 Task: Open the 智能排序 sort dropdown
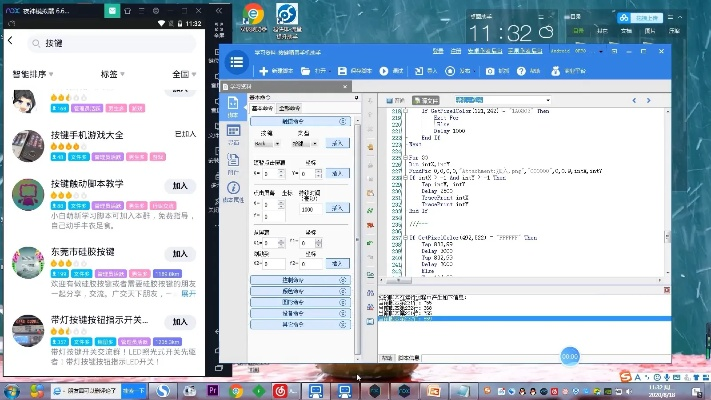tap(33, 75)
